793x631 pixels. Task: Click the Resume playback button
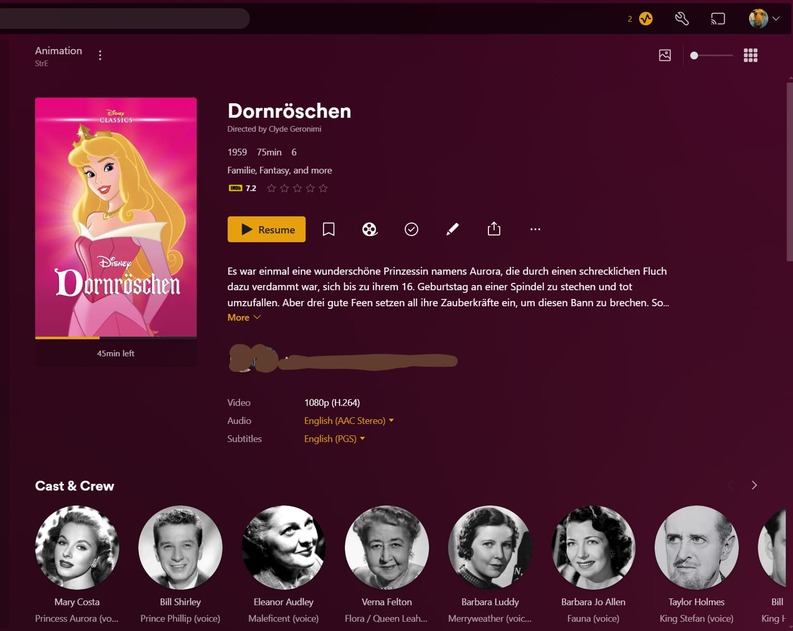(267, 229)
